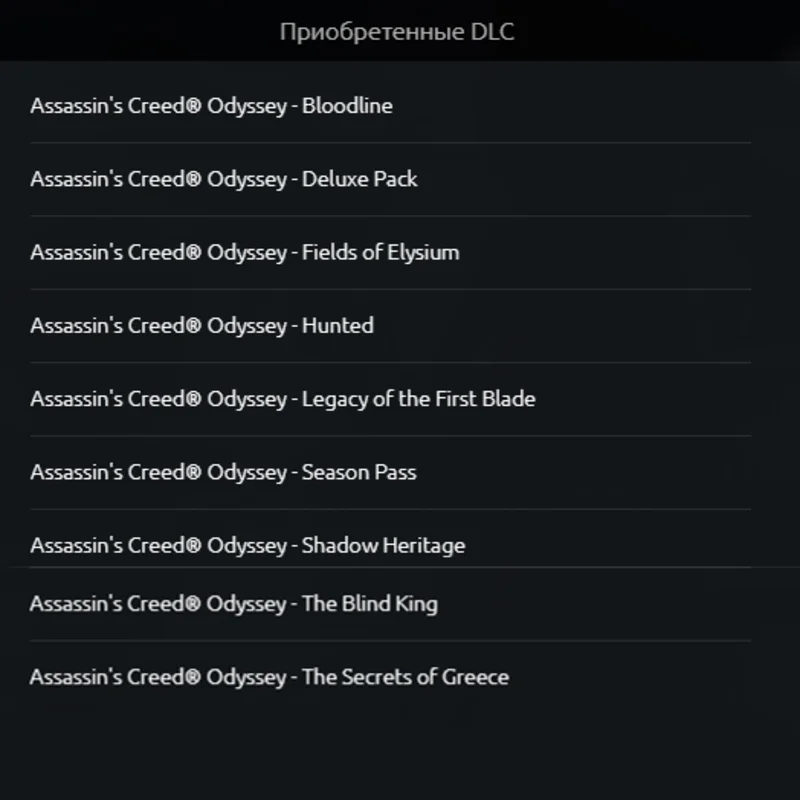
Task: Select the Bloodline DLC entry
Action: coord(211,106)
